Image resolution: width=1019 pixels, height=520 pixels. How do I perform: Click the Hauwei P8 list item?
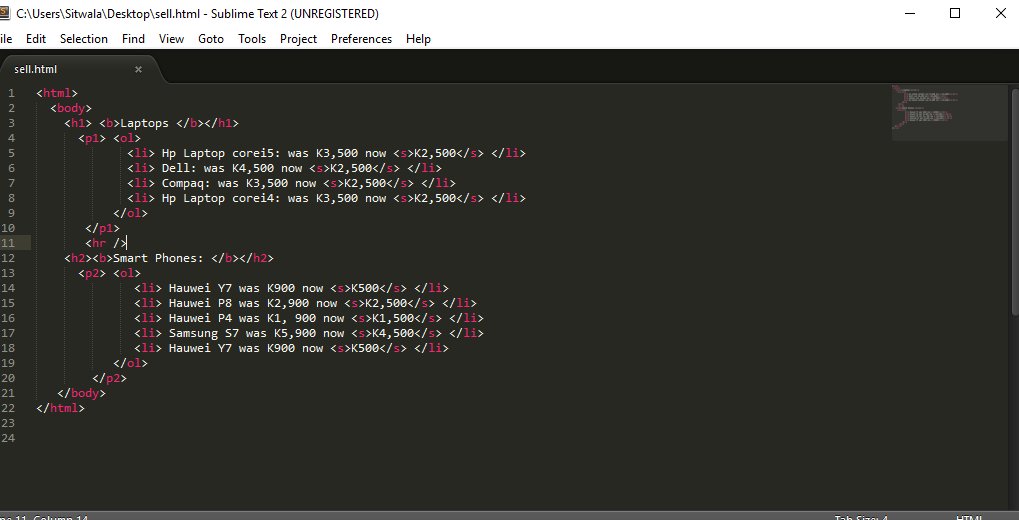pyautogui.click(x=305, y=303)
